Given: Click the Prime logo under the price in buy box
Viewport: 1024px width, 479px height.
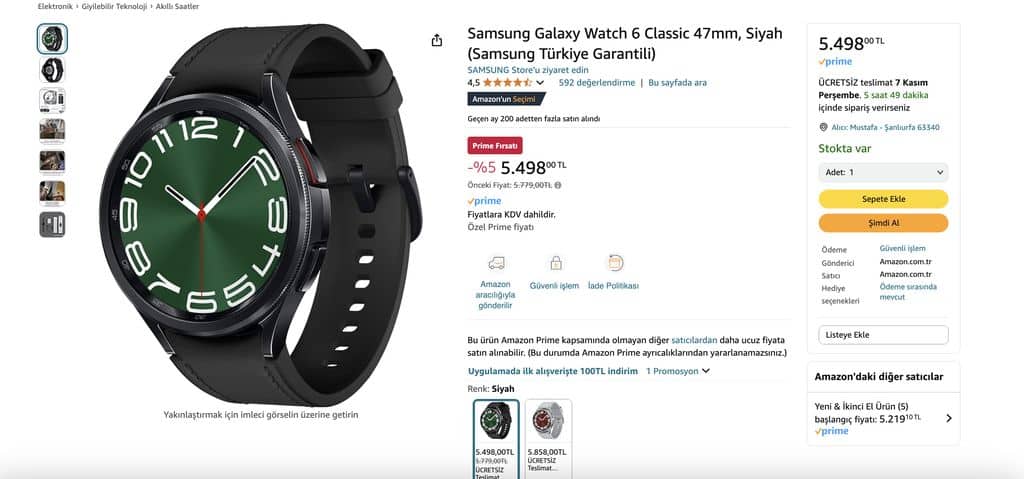Looking at the screenshot, I should coord(835,62).
